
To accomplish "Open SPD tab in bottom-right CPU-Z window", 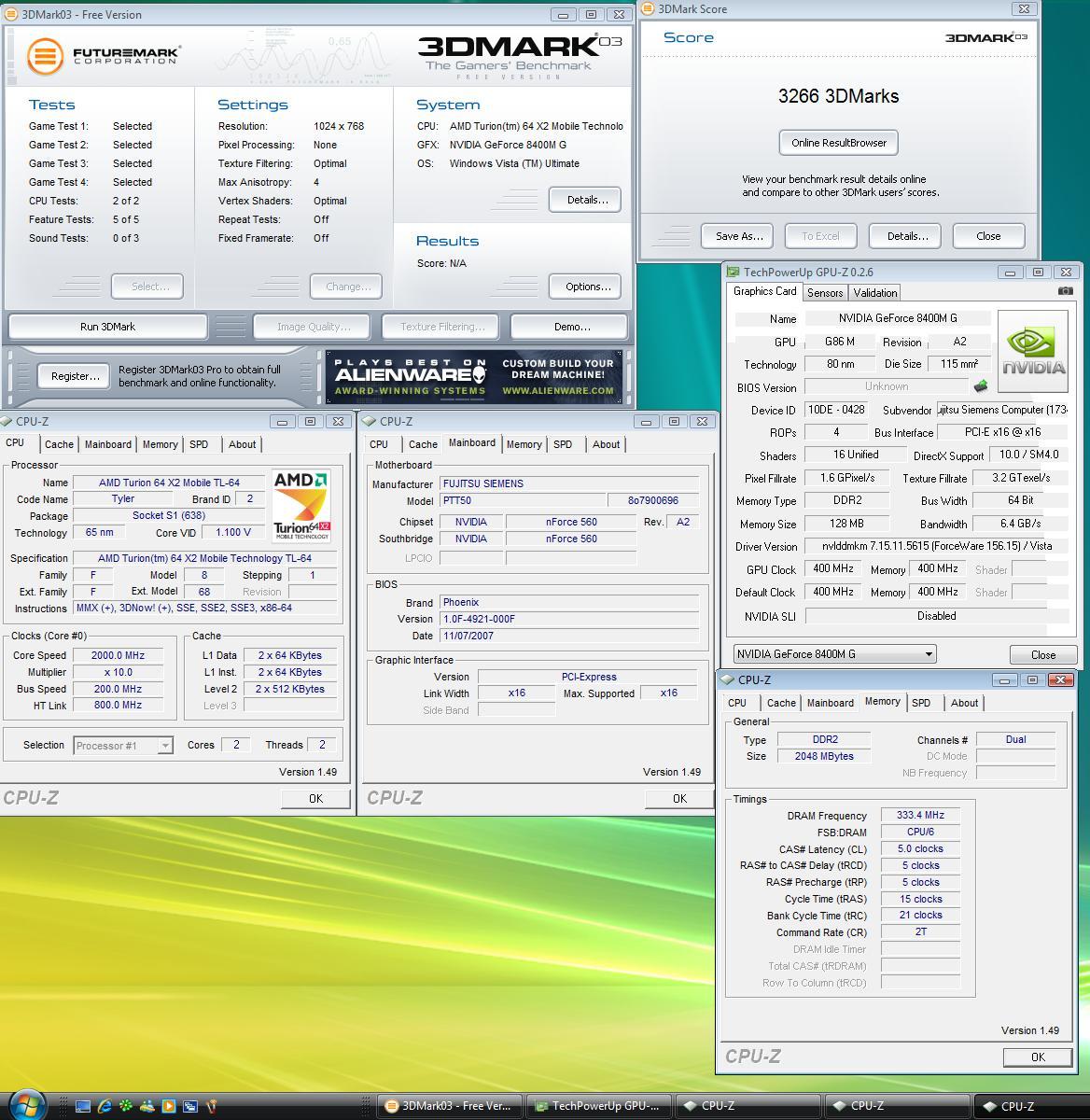I will point(921,703).
